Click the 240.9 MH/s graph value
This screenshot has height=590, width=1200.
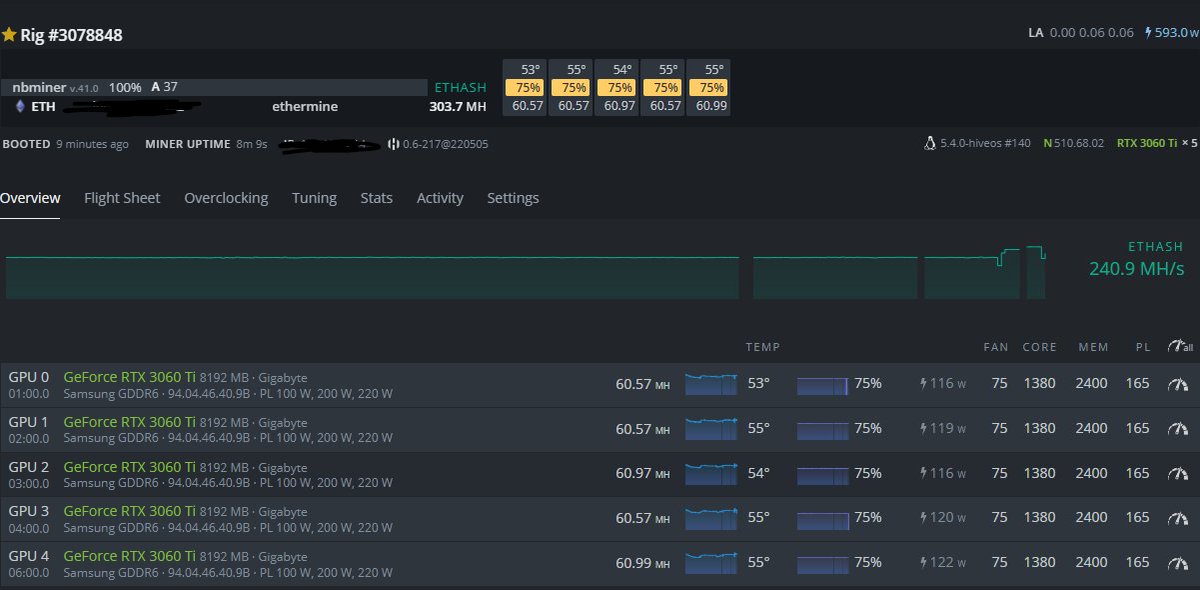coord(1136,269)
